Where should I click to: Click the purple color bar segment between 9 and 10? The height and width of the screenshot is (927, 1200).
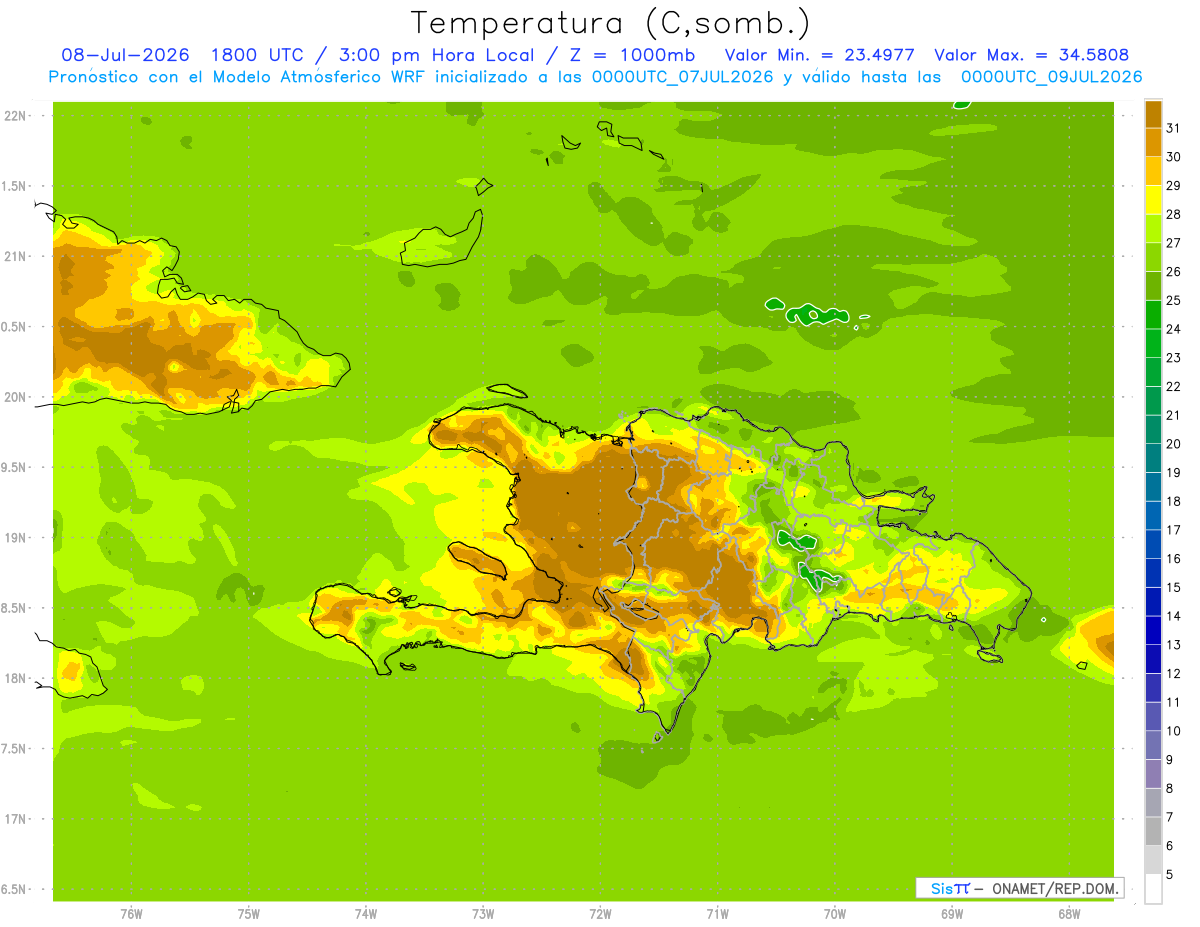coord(1153,745)
